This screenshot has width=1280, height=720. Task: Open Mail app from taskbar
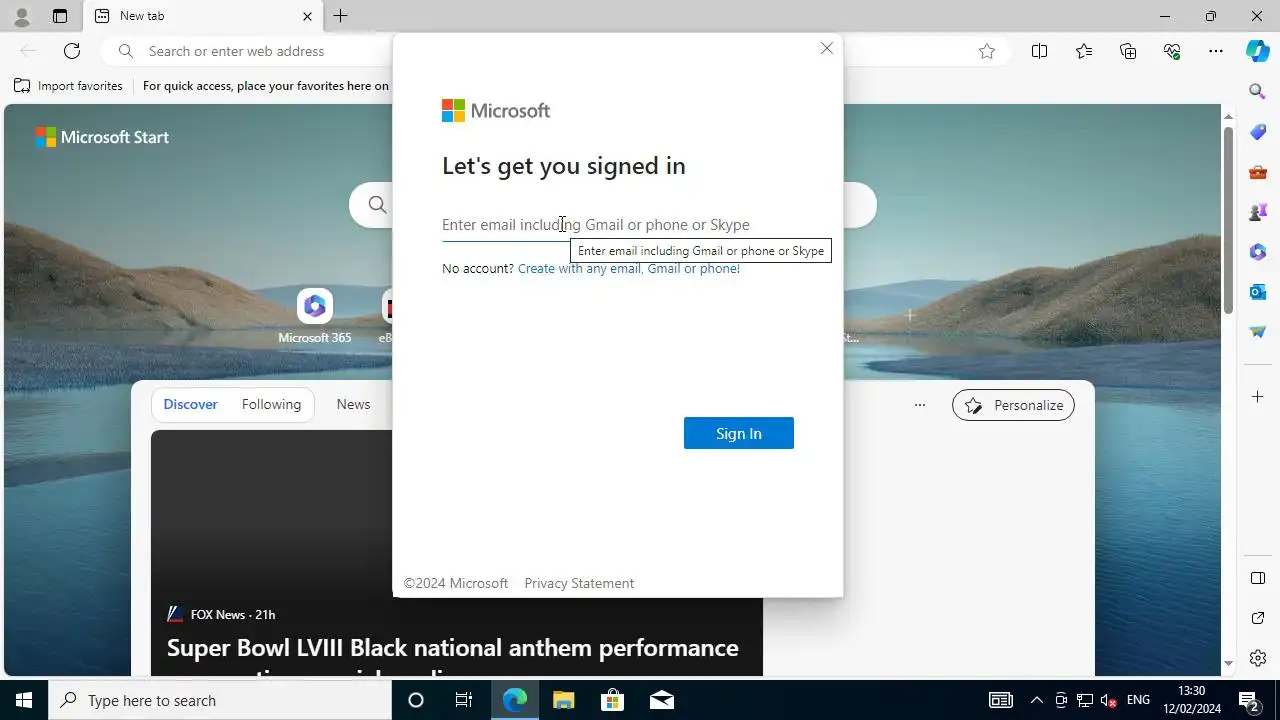coord(661,700)
